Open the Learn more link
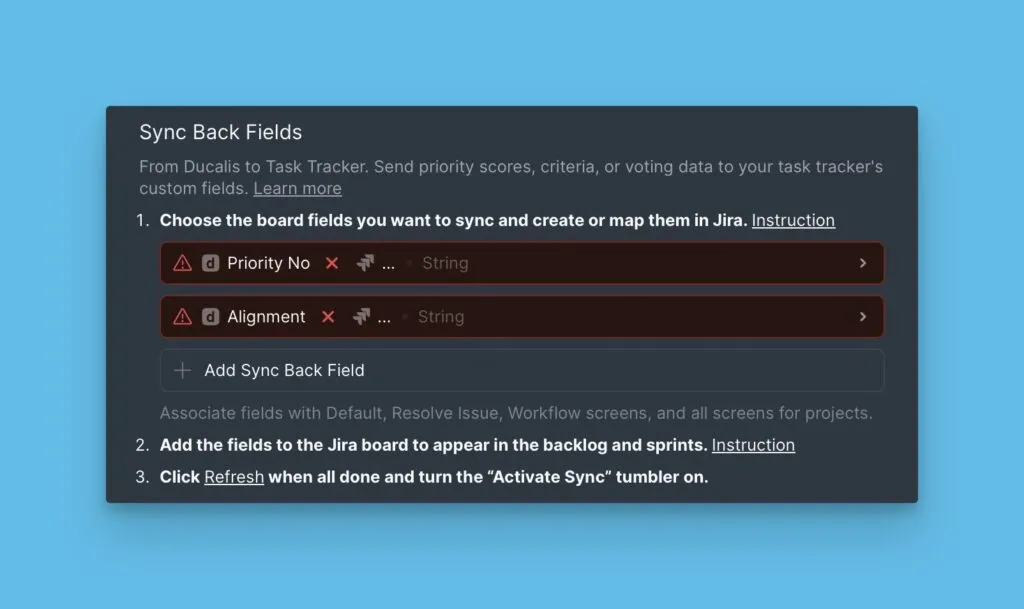Viewport: 1024px width, 609px height. (297, 189)
